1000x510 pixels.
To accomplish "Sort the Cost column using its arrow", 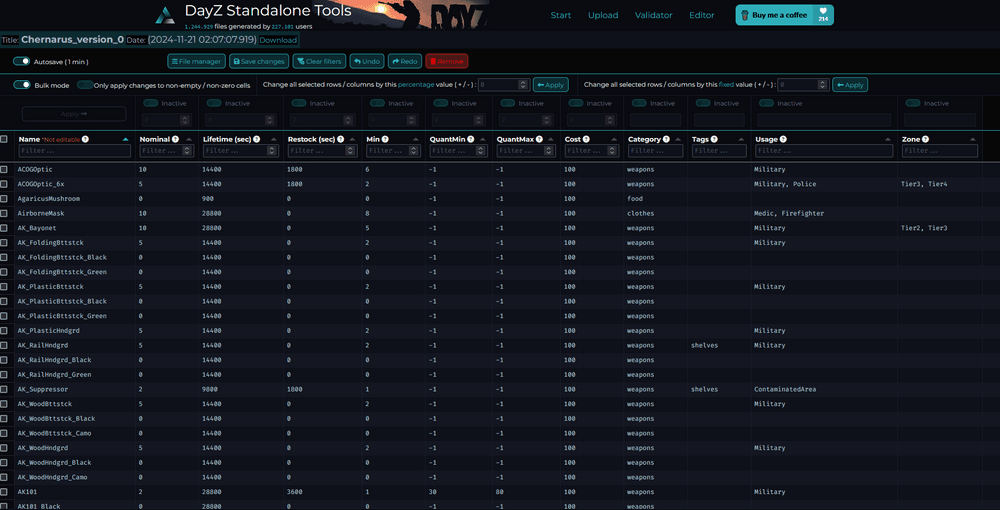I will click(614, 139).
